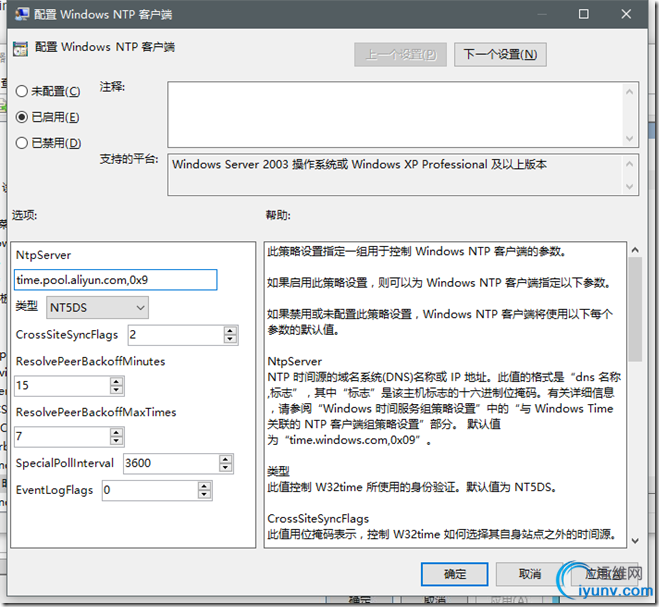Click the help panel scrollbar down arrow
Screen dimensions: 659x607
point(635,541)
